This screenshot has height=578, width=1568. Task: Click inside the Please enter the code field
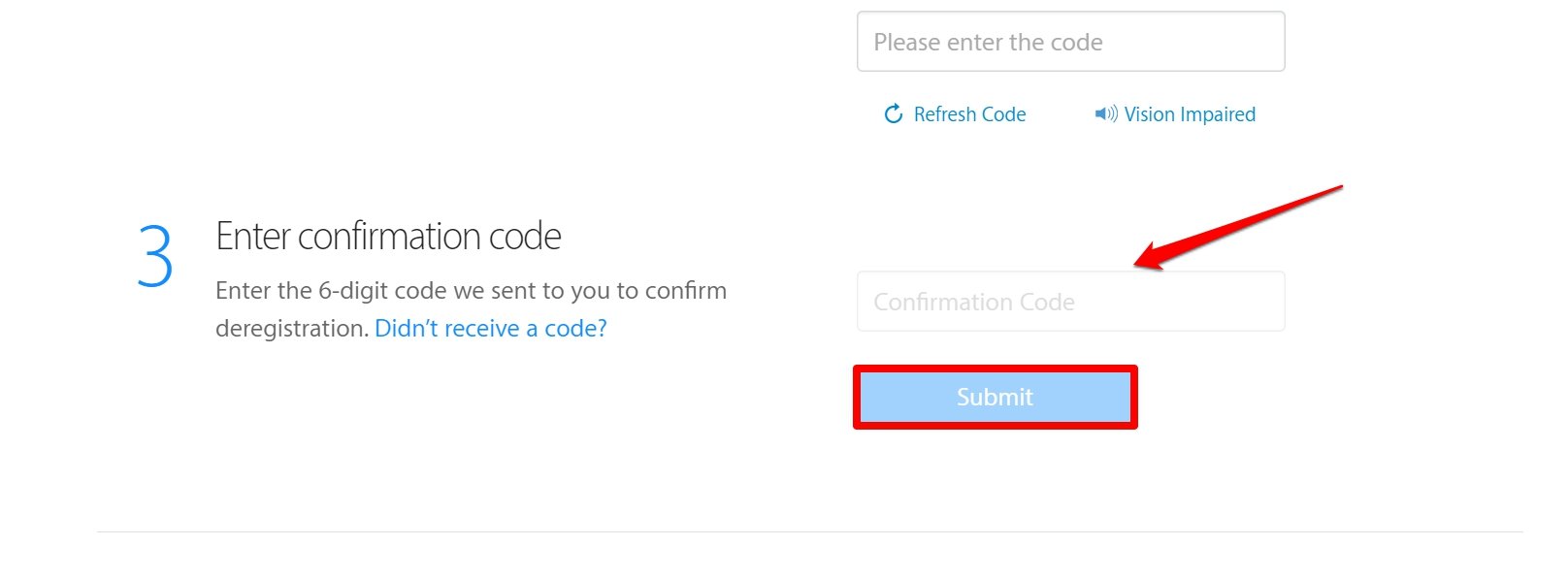tap(1070, 41)
